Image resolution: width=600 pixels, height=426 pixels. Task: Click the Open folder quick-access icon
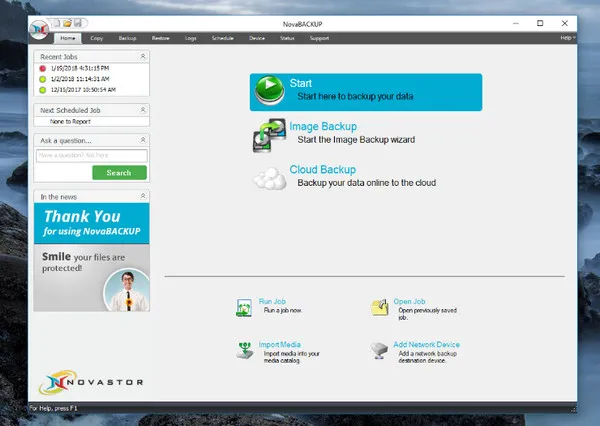tap(67, 23)
